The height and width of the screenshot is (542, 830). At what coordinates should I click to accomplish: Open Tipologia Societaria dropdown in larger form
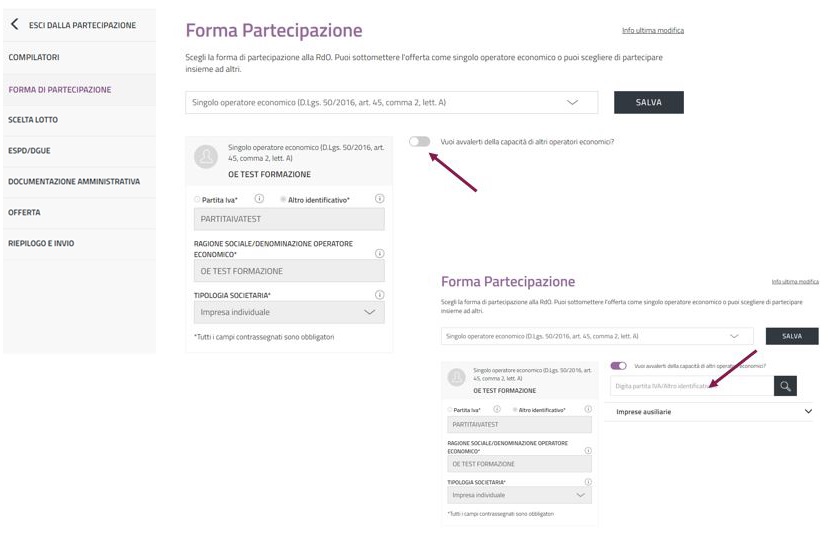tap(289, 312)
